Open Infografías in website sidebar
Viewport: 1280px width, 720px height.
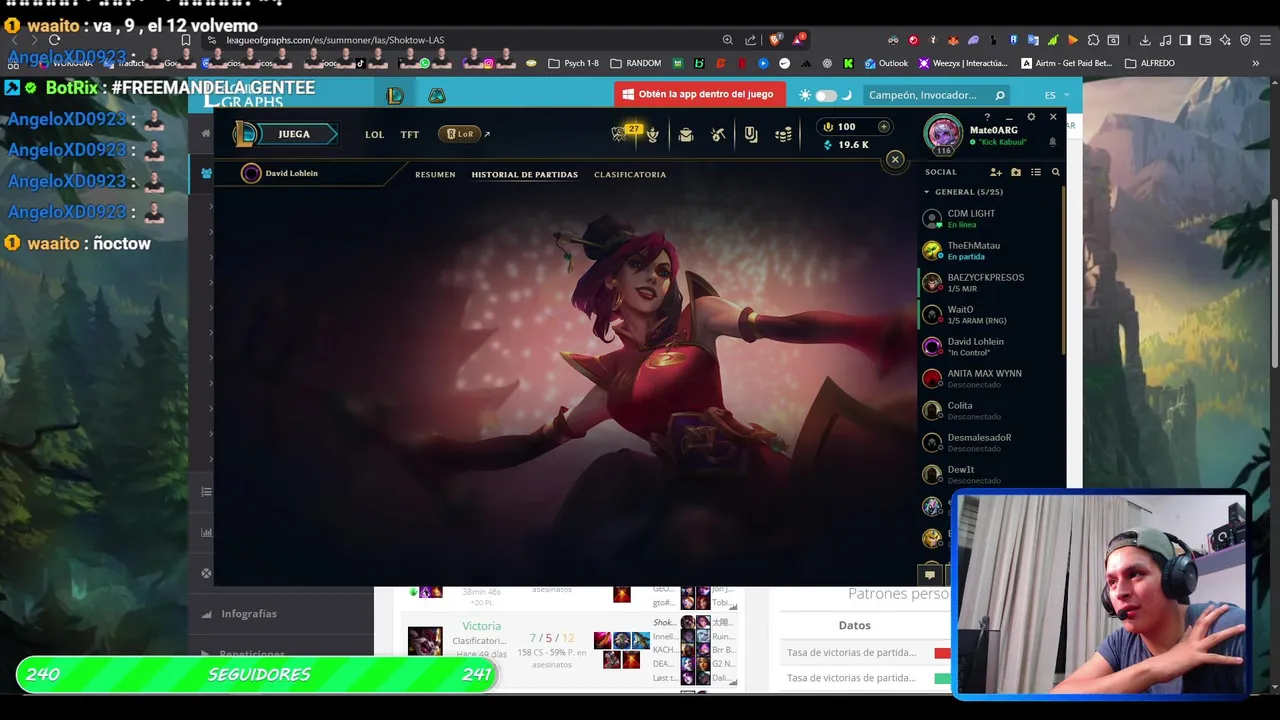click(249, 614)
